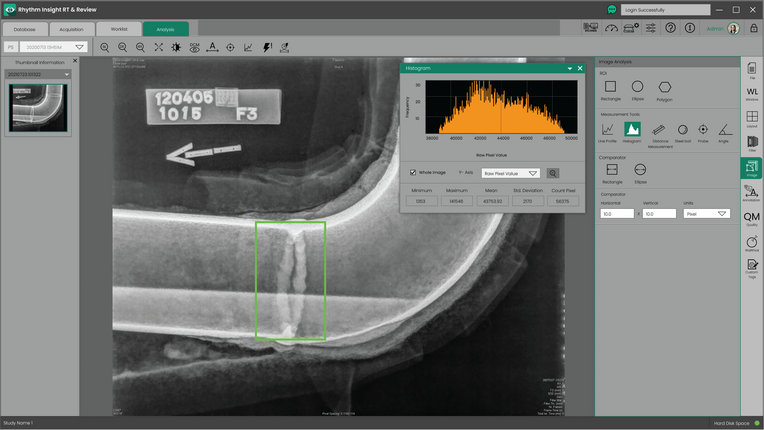Close the Histogram window
Screen dimensions: 764x430
(580, 68)
